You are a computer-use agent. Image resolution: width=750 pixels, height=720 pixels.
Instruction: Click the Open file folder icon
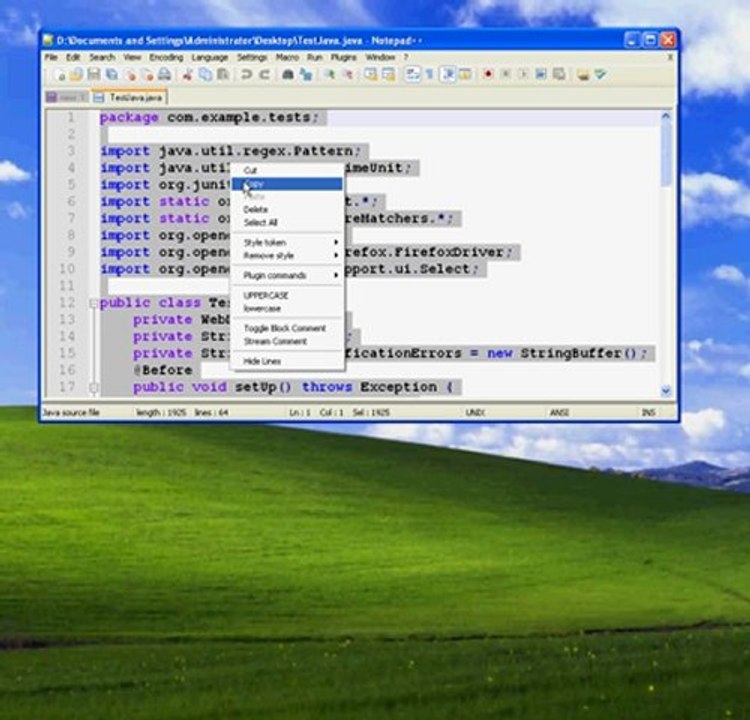tap(77, 75)
